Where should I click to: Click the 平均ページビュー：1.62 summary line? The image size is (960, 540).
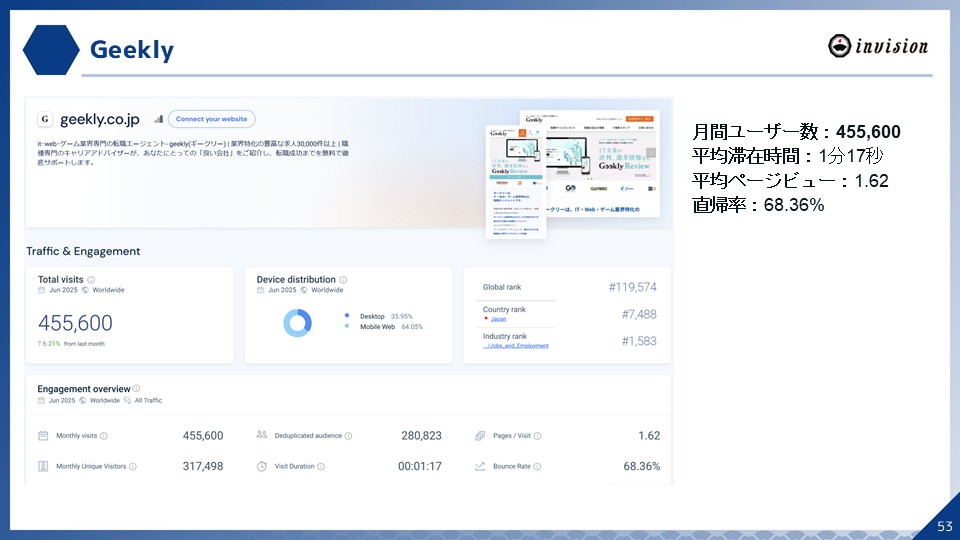click(x=790, y=181)
